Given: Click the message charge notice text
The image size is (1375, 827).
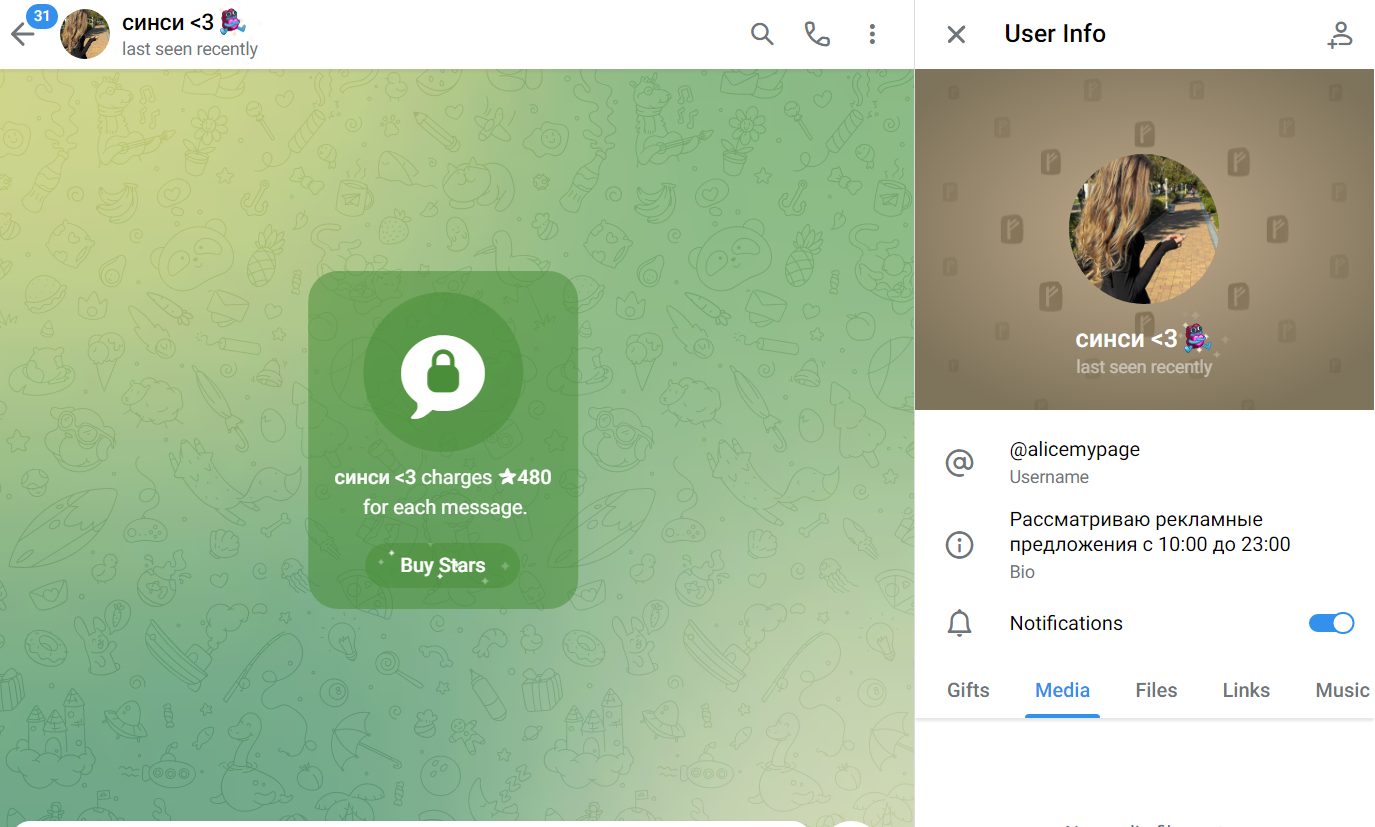Looking at the screenshot, I should click(443, 492).
